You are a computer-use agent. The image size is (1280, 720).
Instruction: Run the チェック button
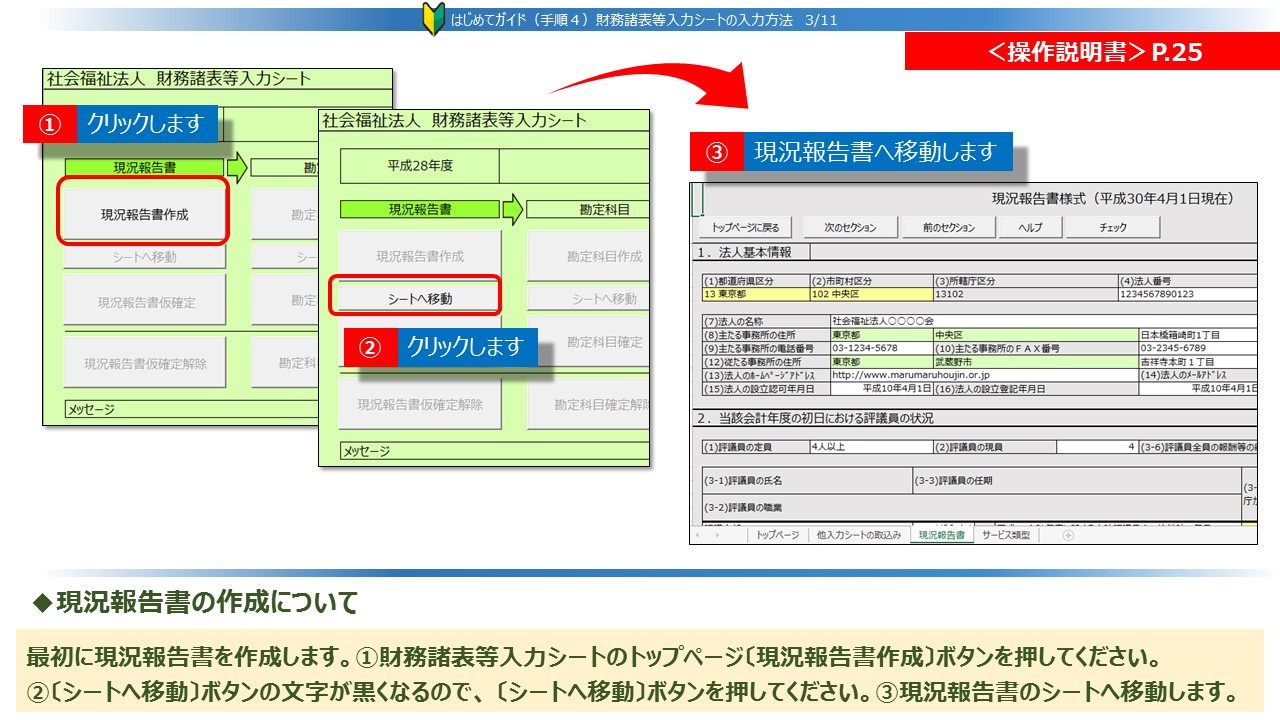pyautogui.click(x=1113, y=228)
